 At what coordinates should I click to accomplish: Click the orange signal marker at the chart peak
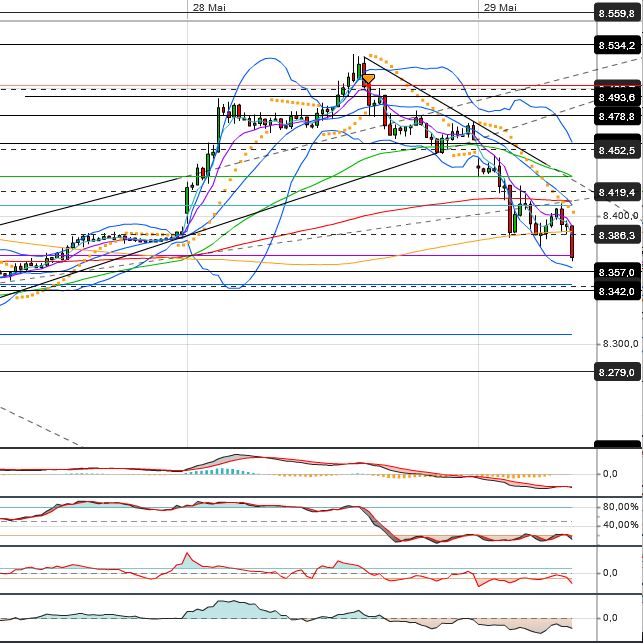pyautogui.click(x=368, y=80)
